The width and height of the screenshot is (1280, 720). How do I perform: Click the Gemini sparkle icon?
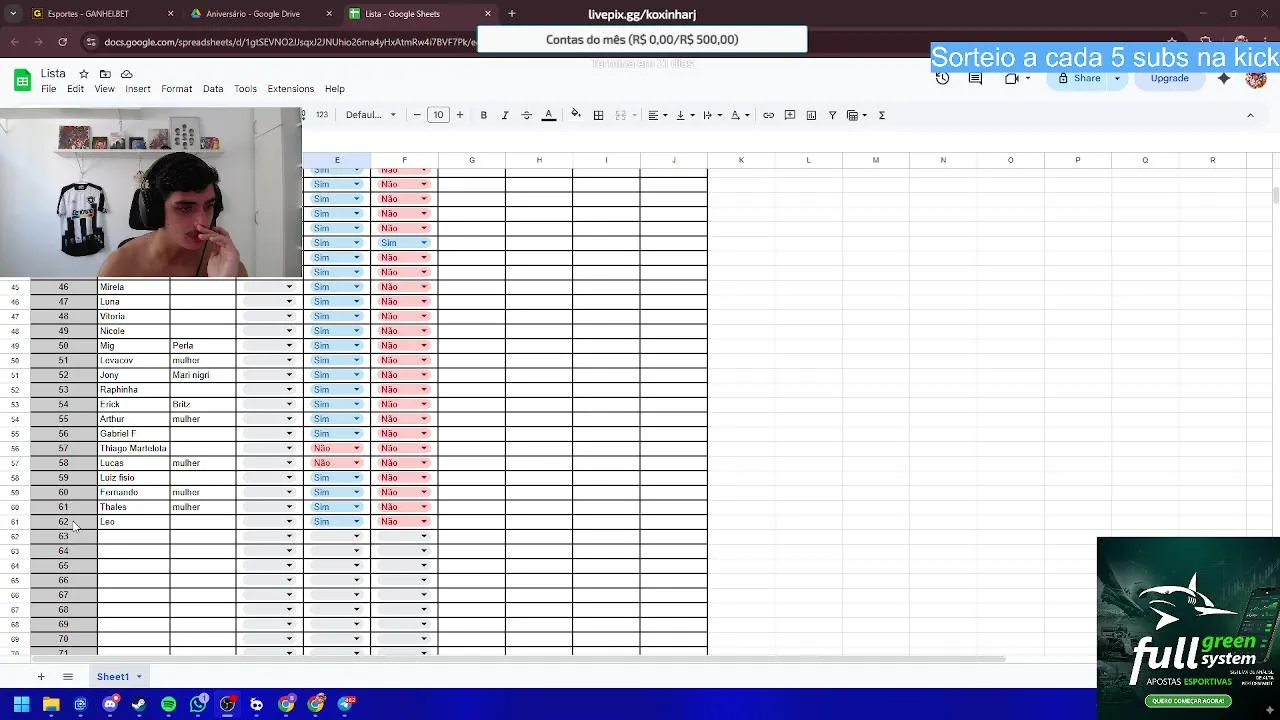point(1223,78)
